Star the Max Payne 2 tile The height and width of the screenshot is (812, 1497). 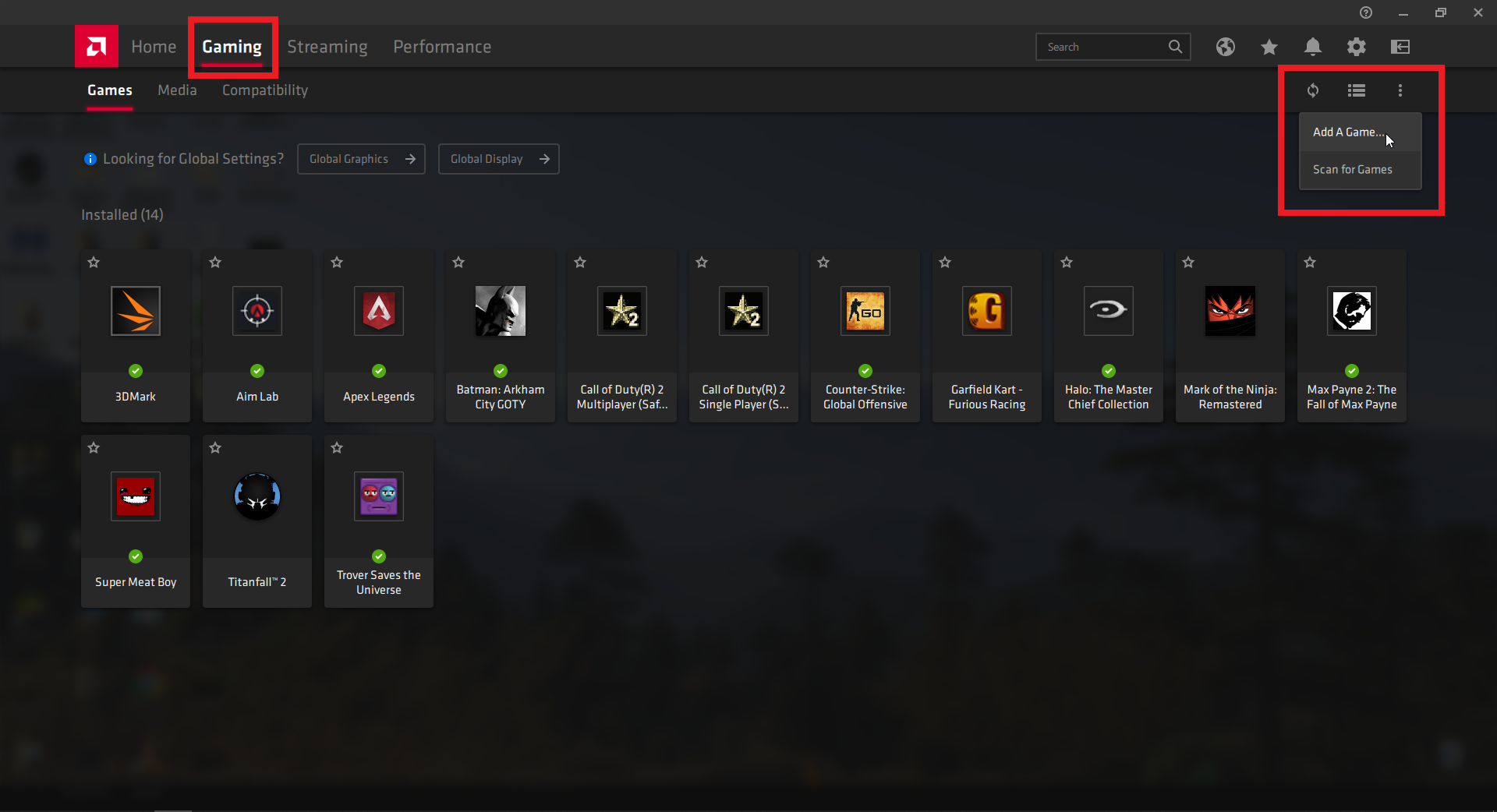click(x=1310, y=263)
